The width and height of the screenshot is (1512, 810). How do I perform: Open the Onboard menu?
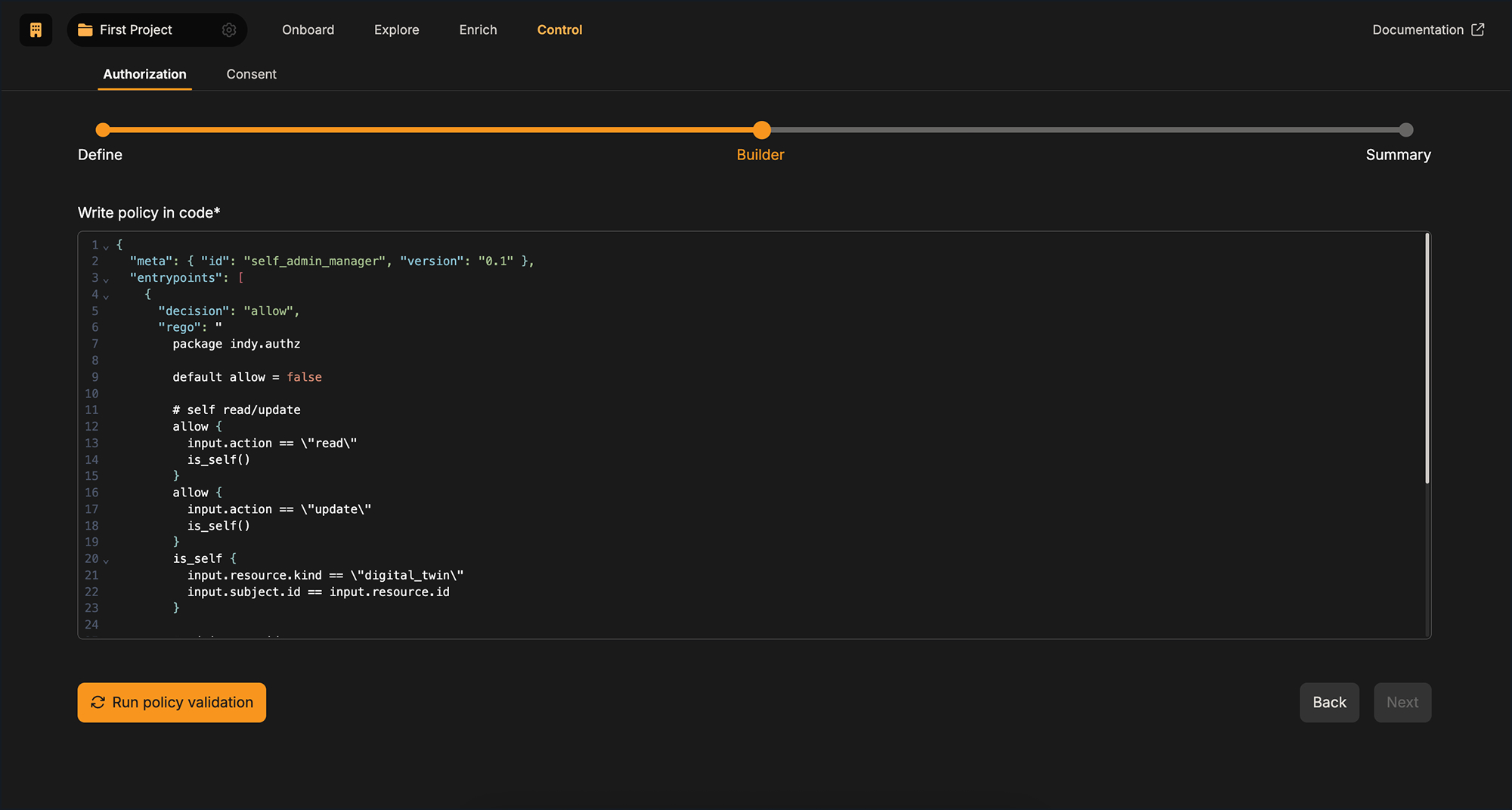(308, 30)
